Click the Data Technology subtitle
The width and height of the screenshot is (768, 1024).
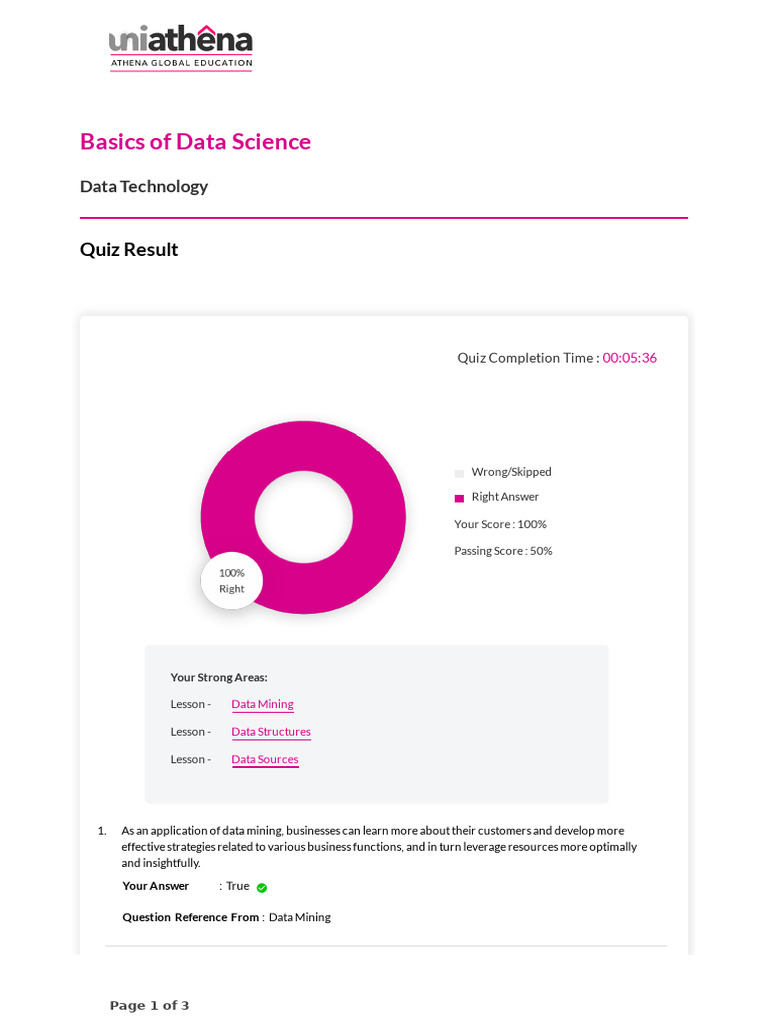click(x=144, y=186)
